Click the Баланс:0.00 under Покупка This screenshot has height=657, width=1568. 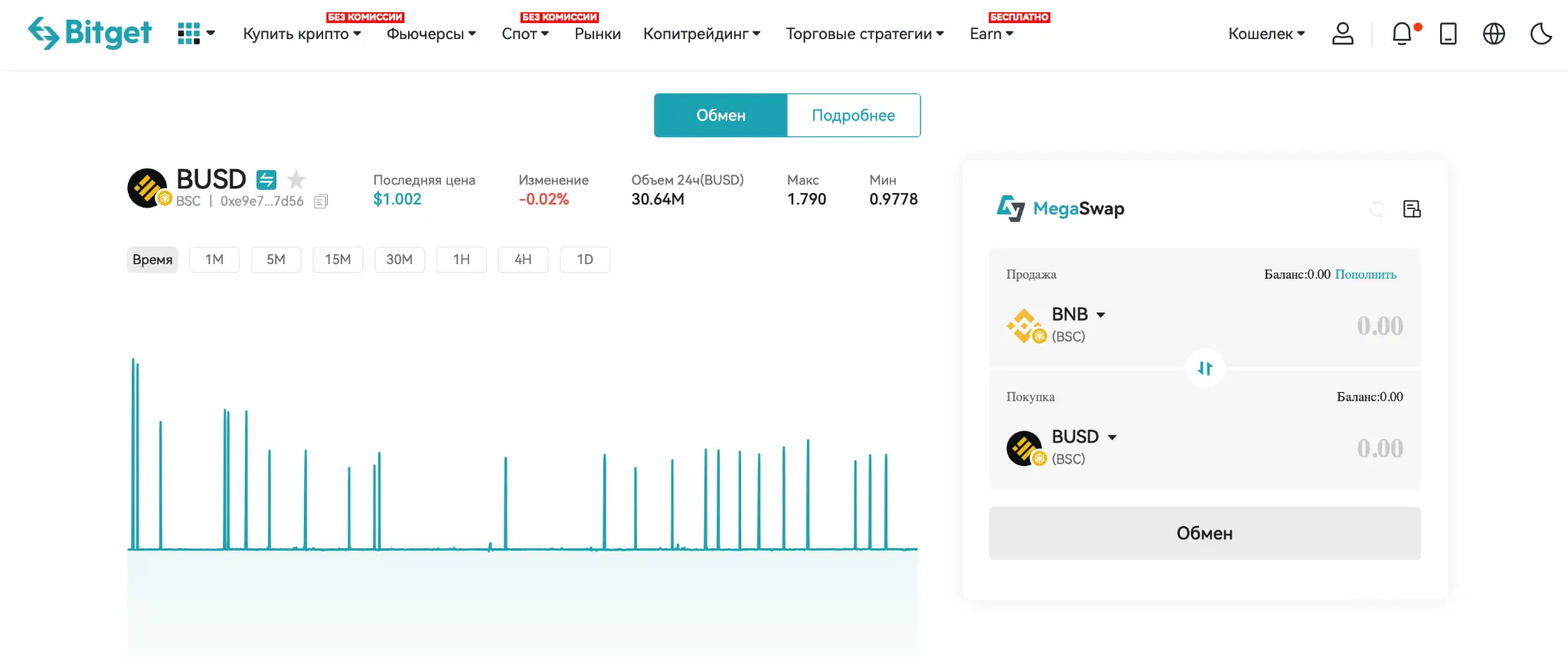tap(1370, 397)
